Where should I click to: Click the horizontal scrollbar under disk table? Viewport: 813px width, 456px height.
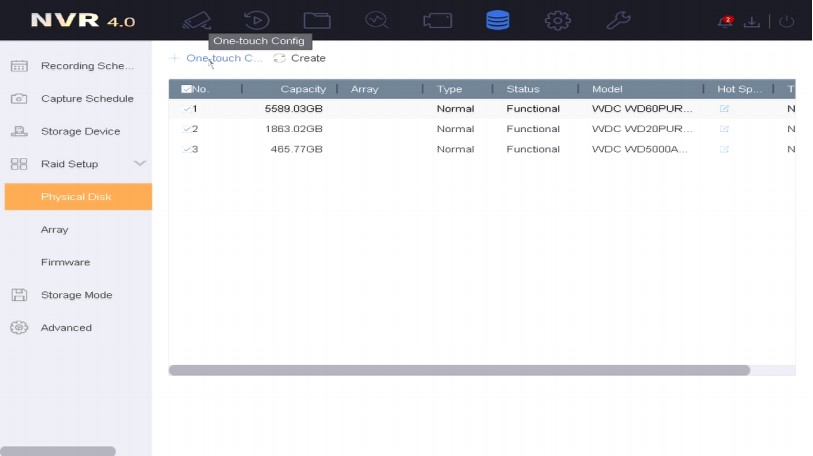coord(459,370)
